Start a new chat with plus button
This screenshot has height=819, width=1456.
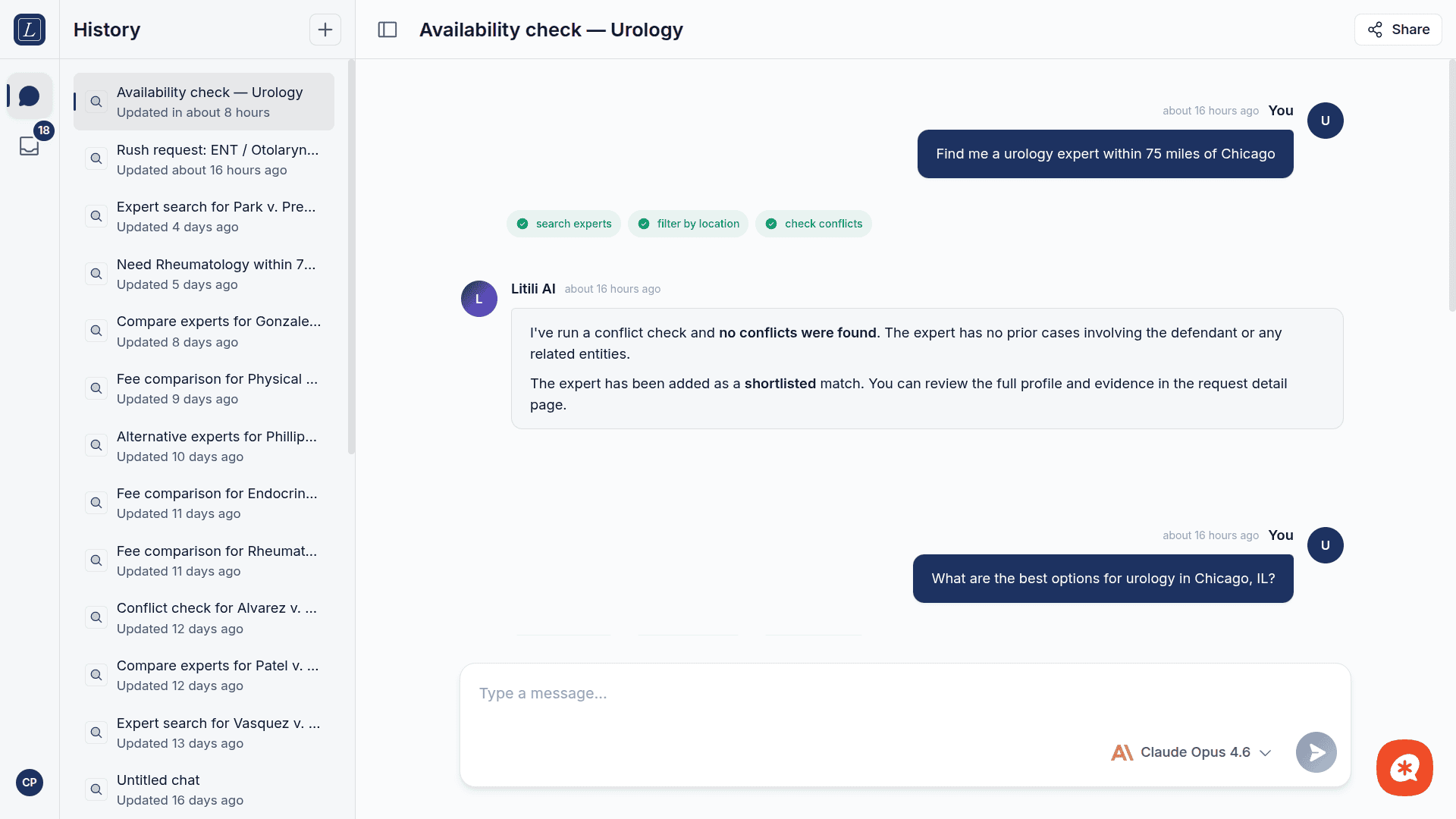tap(325, 30)
